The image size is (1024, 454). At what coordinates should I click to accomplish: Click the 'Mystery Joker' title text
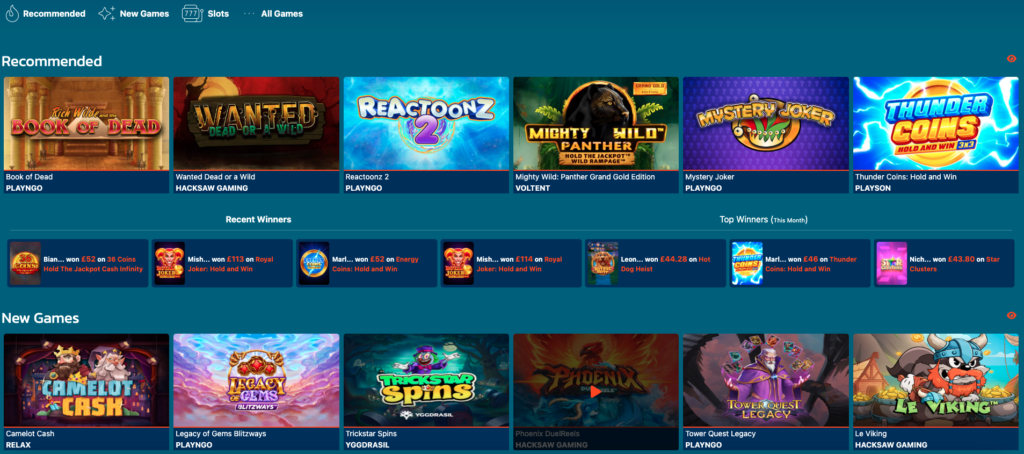pyautogui.click(x=710, y=176)
